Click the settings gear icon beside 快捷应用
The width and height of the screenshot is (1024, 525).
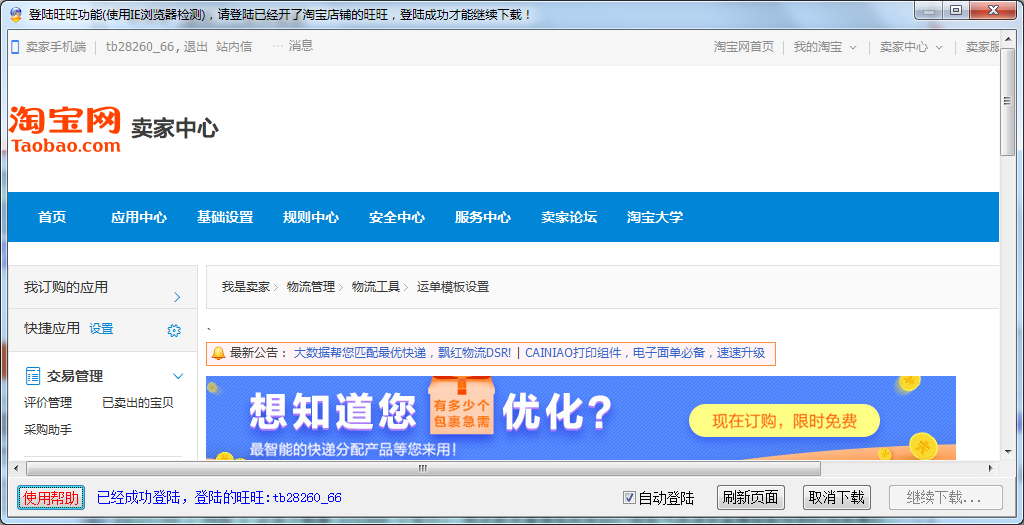174,330
